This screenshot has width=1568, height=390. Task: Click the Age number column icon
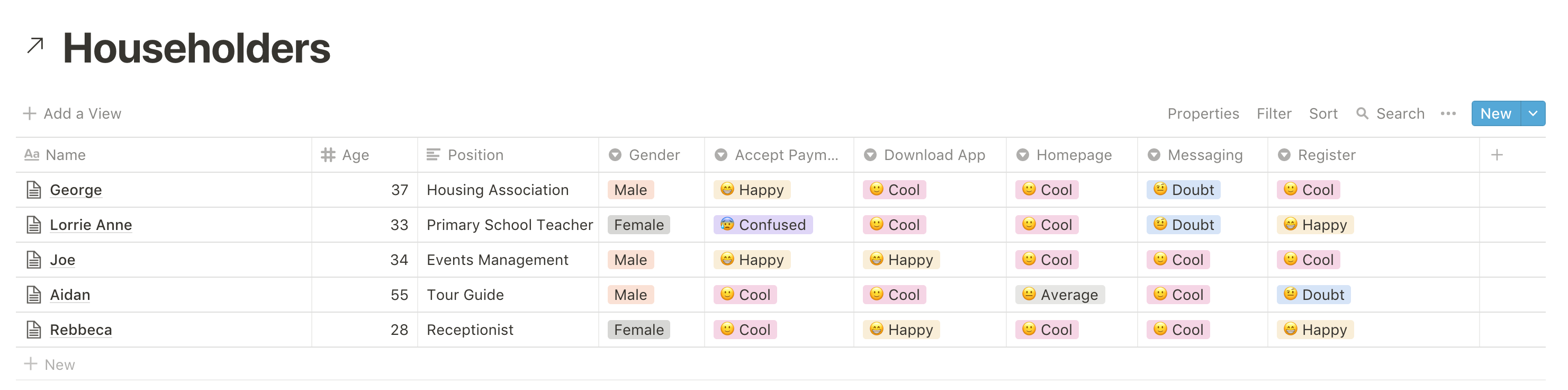[x=328, y=155]
